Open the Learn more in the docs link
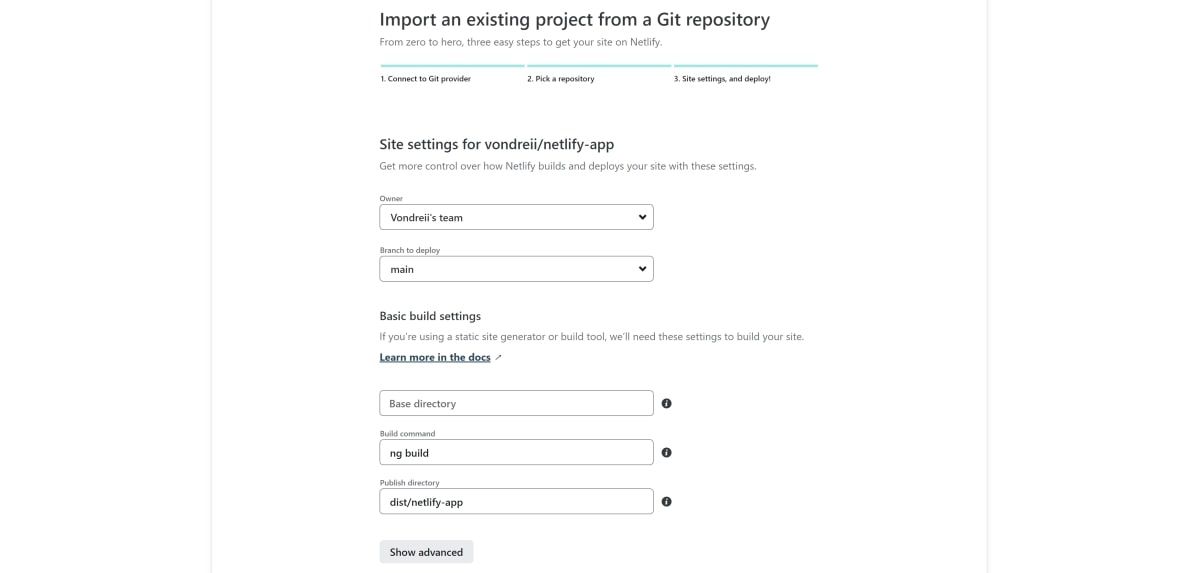The height and width of the screenshot is (573, 1200). [435, 358]
